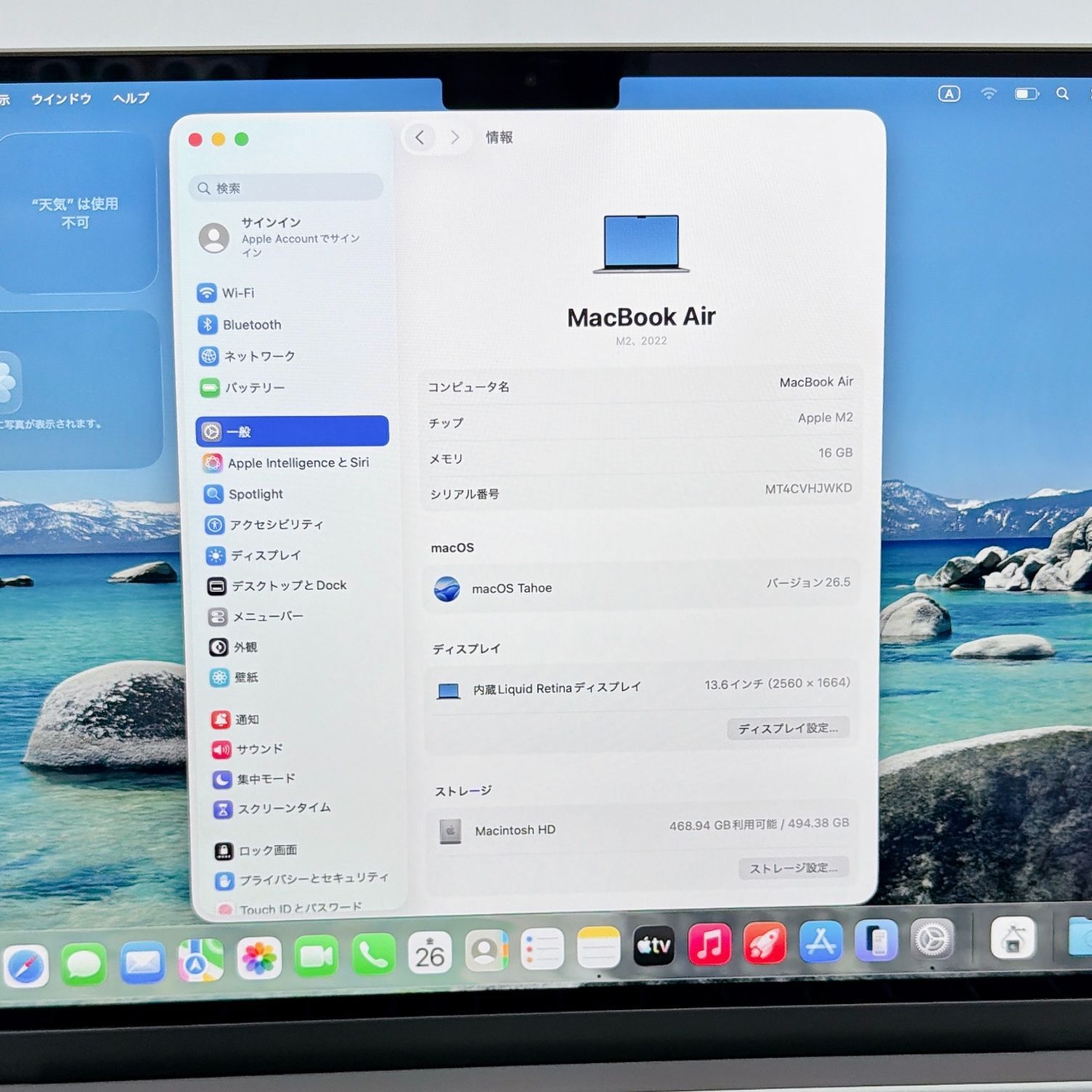Open Spotlight settings in sidebar

(244, 494)
